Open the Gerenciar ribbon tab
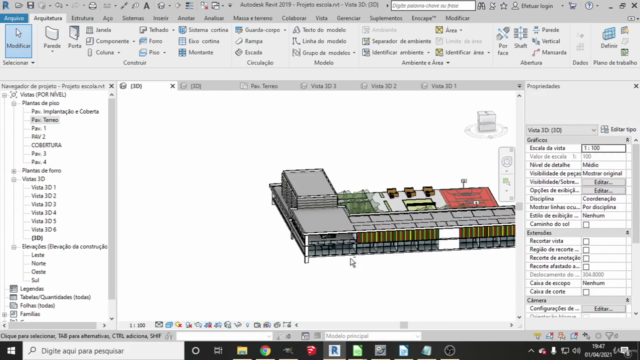This screenshot has width=640, height=360. (348, 18)
